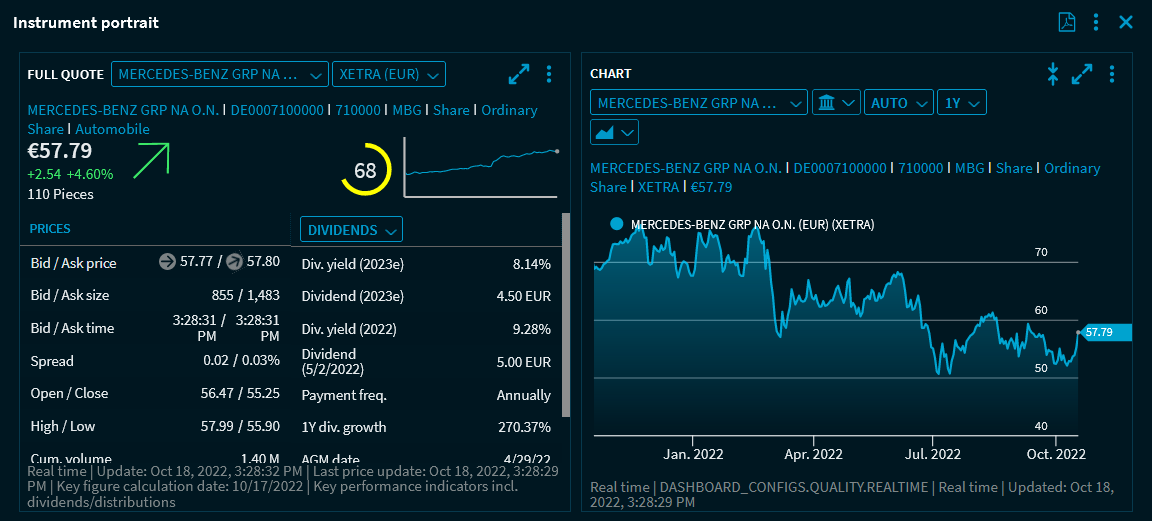Open the Full Quote instrument selector dropdown

click(220, 74)
